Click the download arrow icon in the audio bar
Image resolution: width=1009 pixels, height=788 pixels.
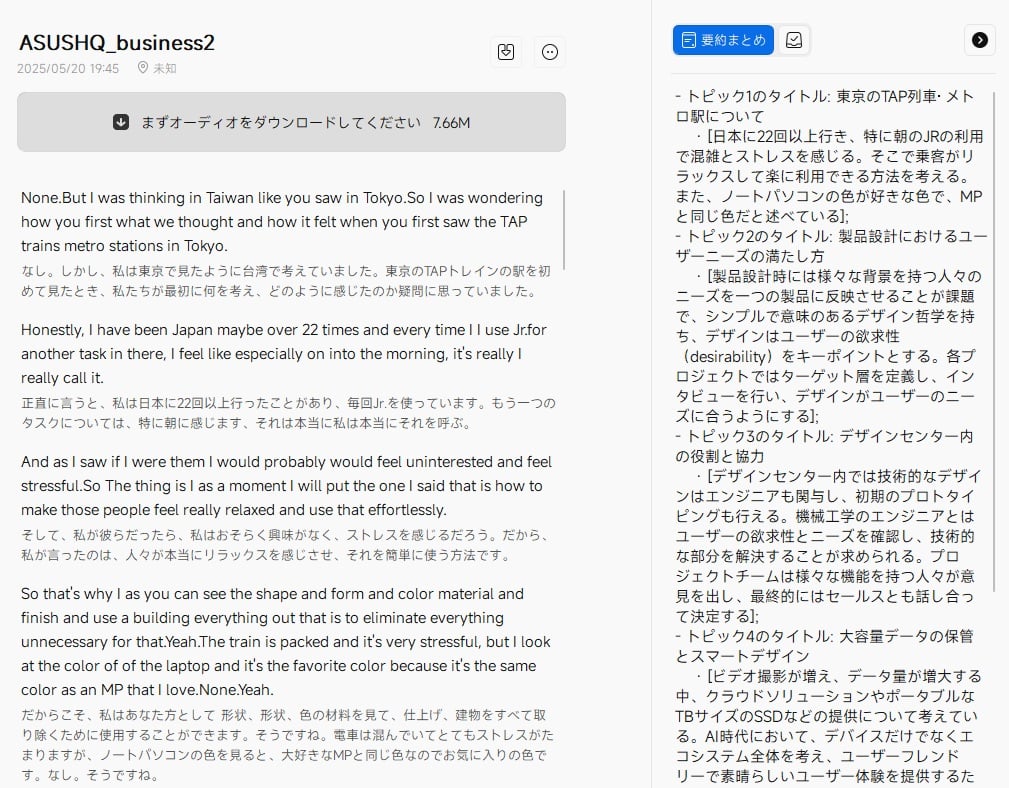(x=121, y=122)
